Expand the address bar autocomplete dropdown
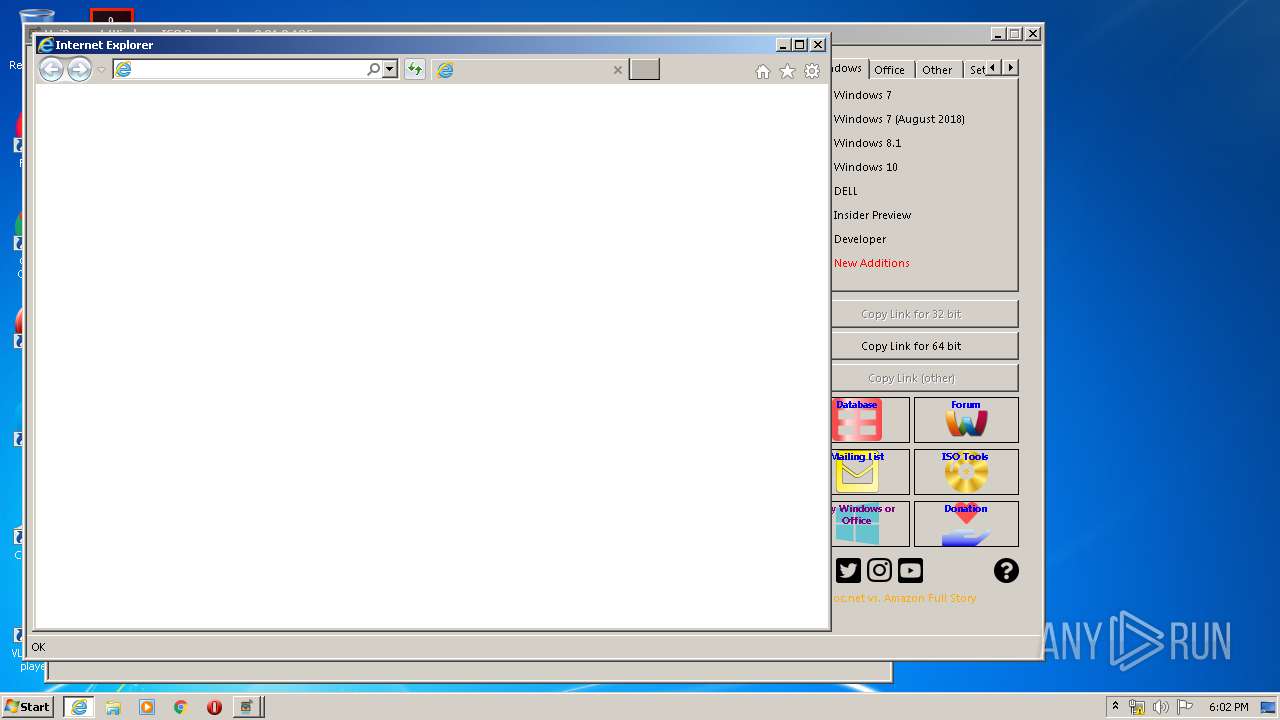Viewport: 1280px width, 720px height. click(390, 69)
